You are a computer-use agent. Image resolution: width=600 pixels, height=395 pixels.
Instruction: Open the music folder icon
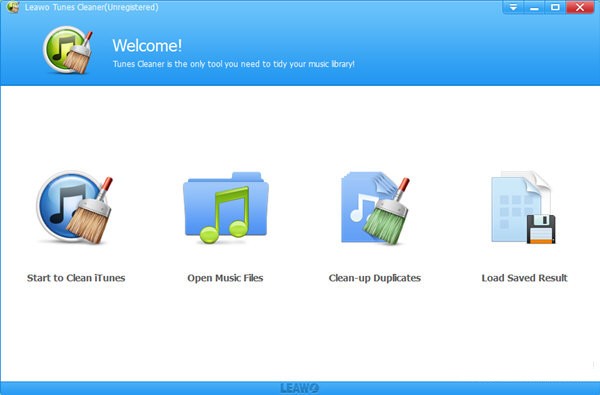coord(226,207)
